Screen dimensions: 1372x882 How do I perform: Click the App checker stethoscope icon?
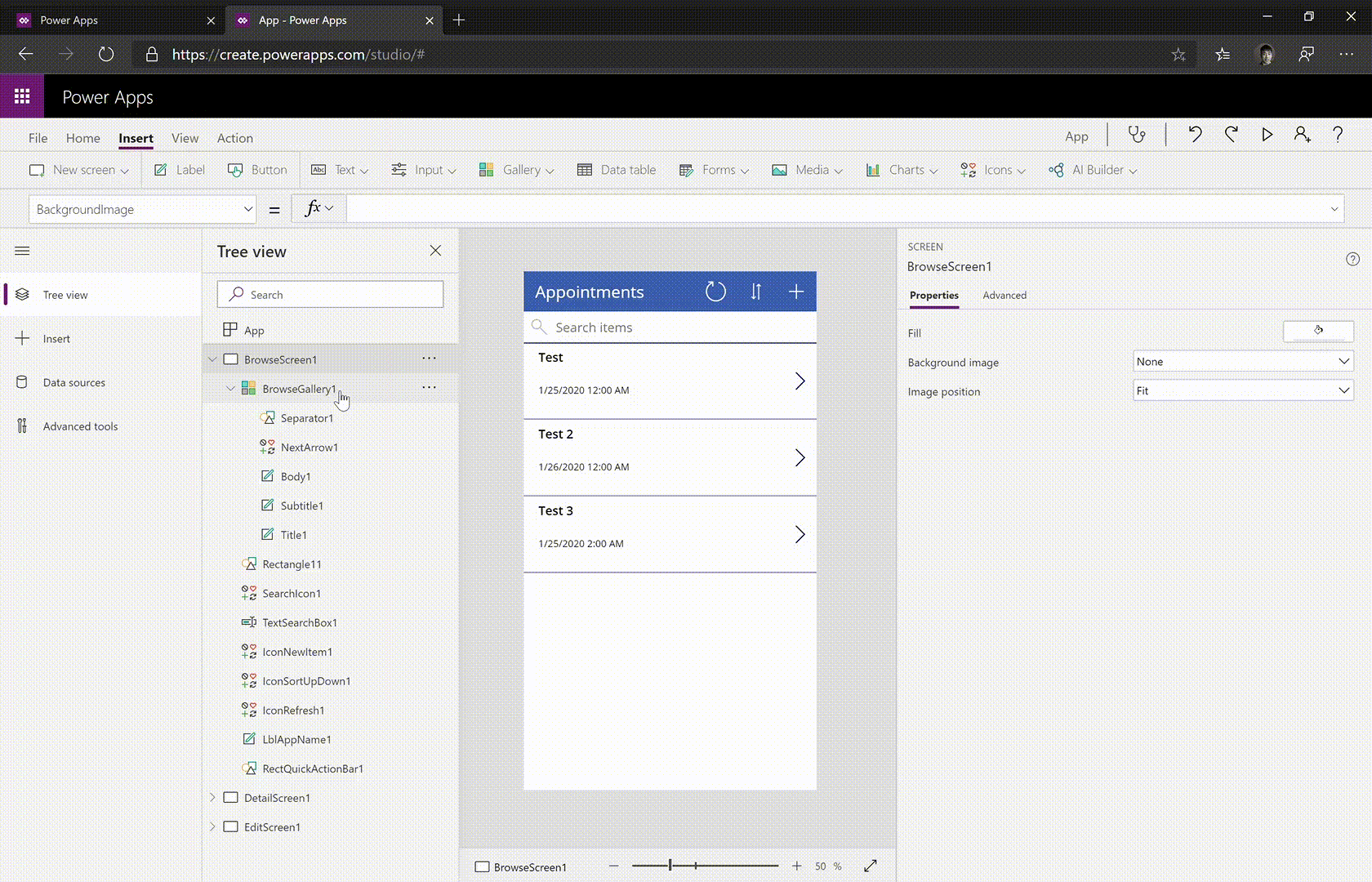point(1136,135)
